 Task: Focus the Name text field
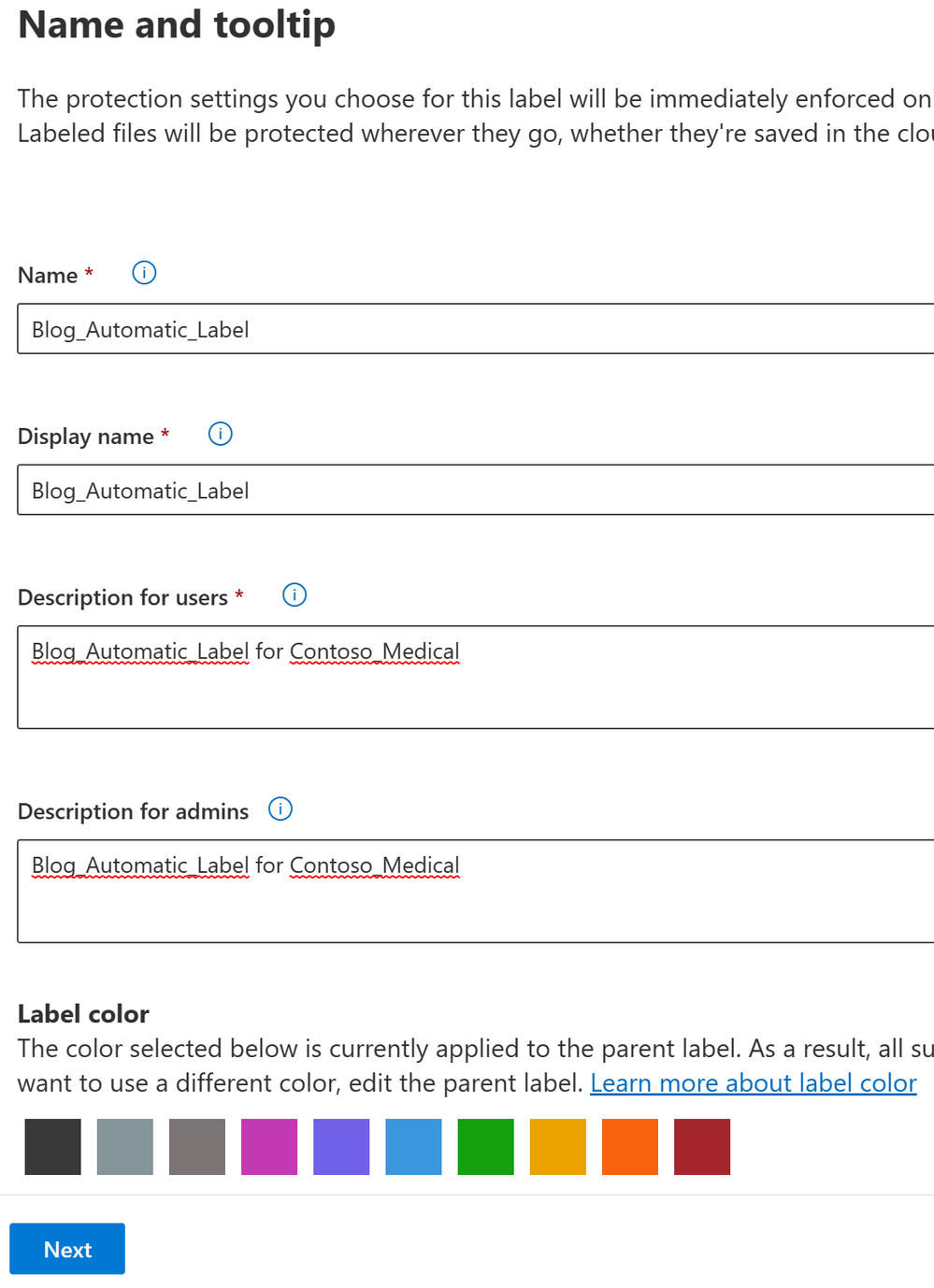tap(476, 329)
